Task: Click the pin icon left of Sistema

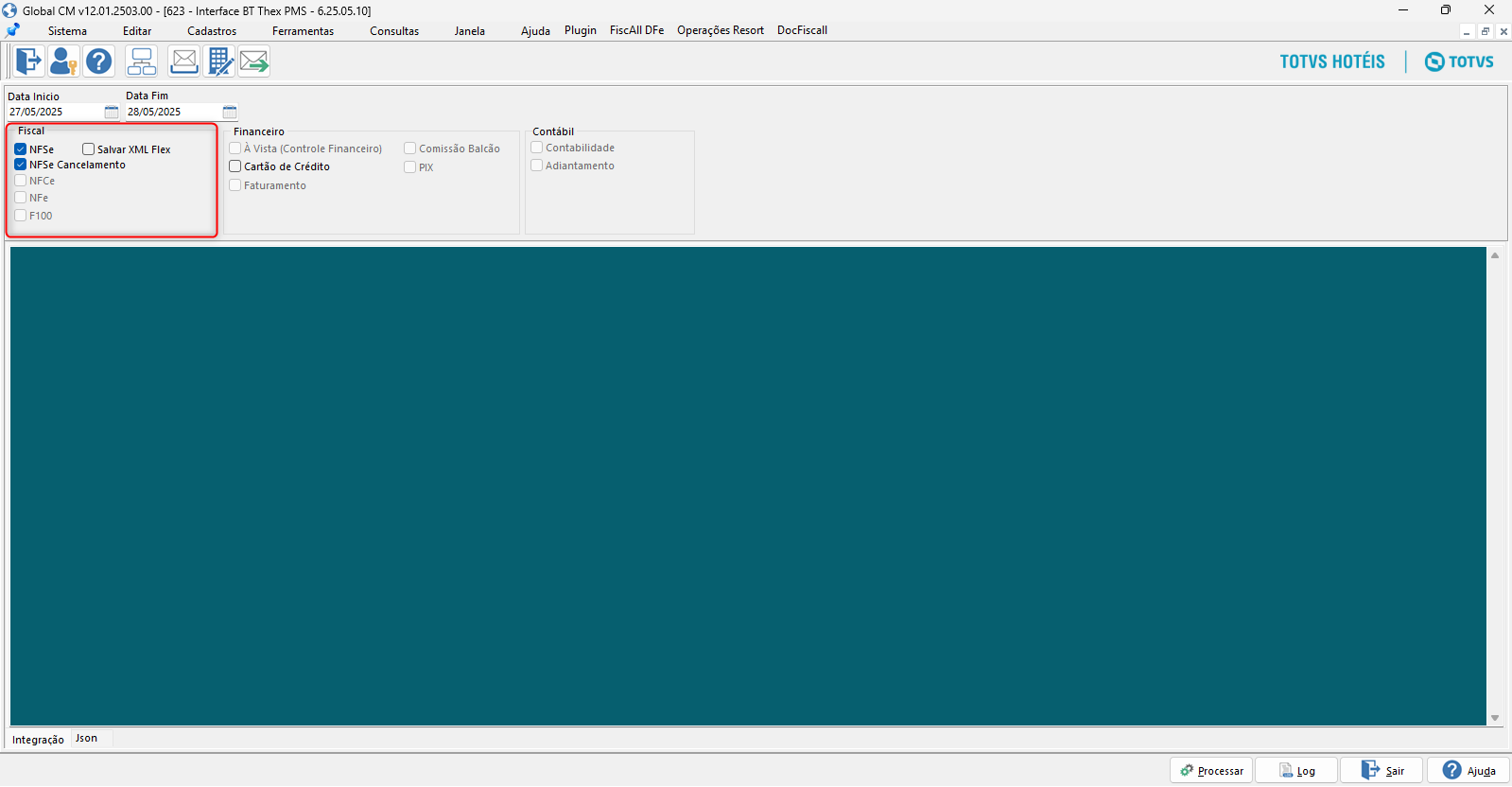Action: pyautogui.click(x=12, y=30)
